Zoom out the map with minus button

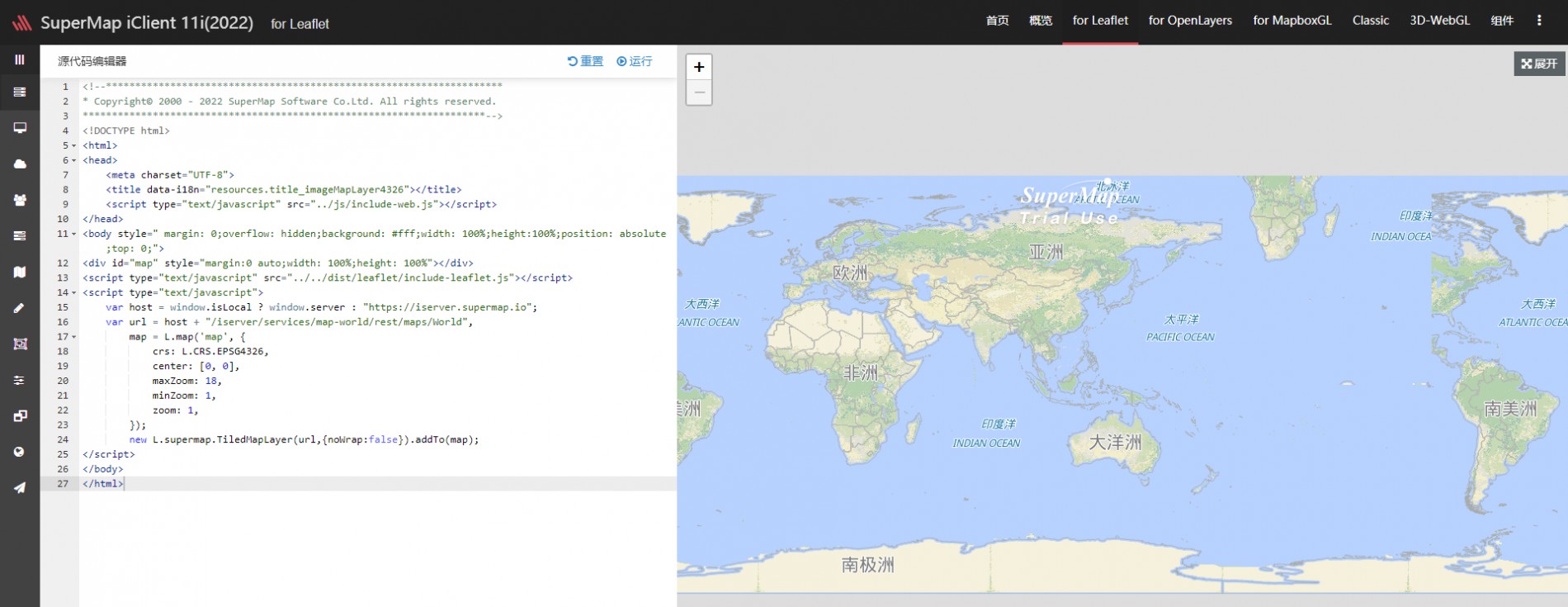point(699,92)
